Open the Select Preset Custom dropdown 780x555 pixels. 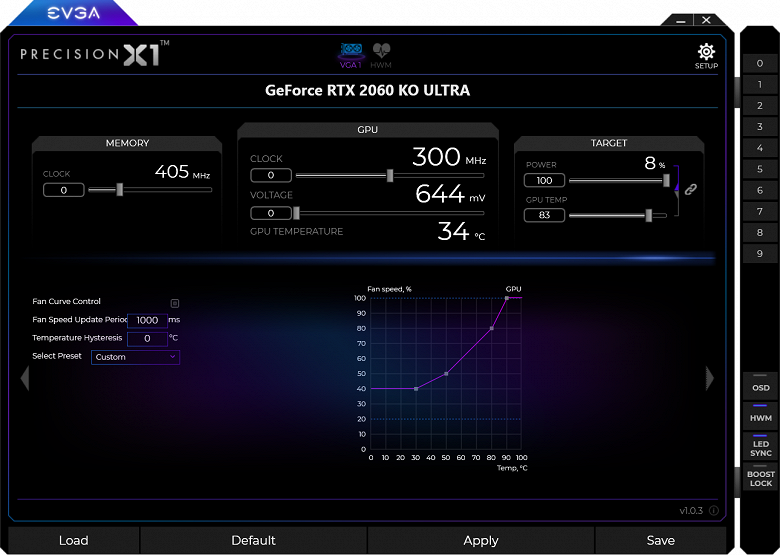click(135, 357)
